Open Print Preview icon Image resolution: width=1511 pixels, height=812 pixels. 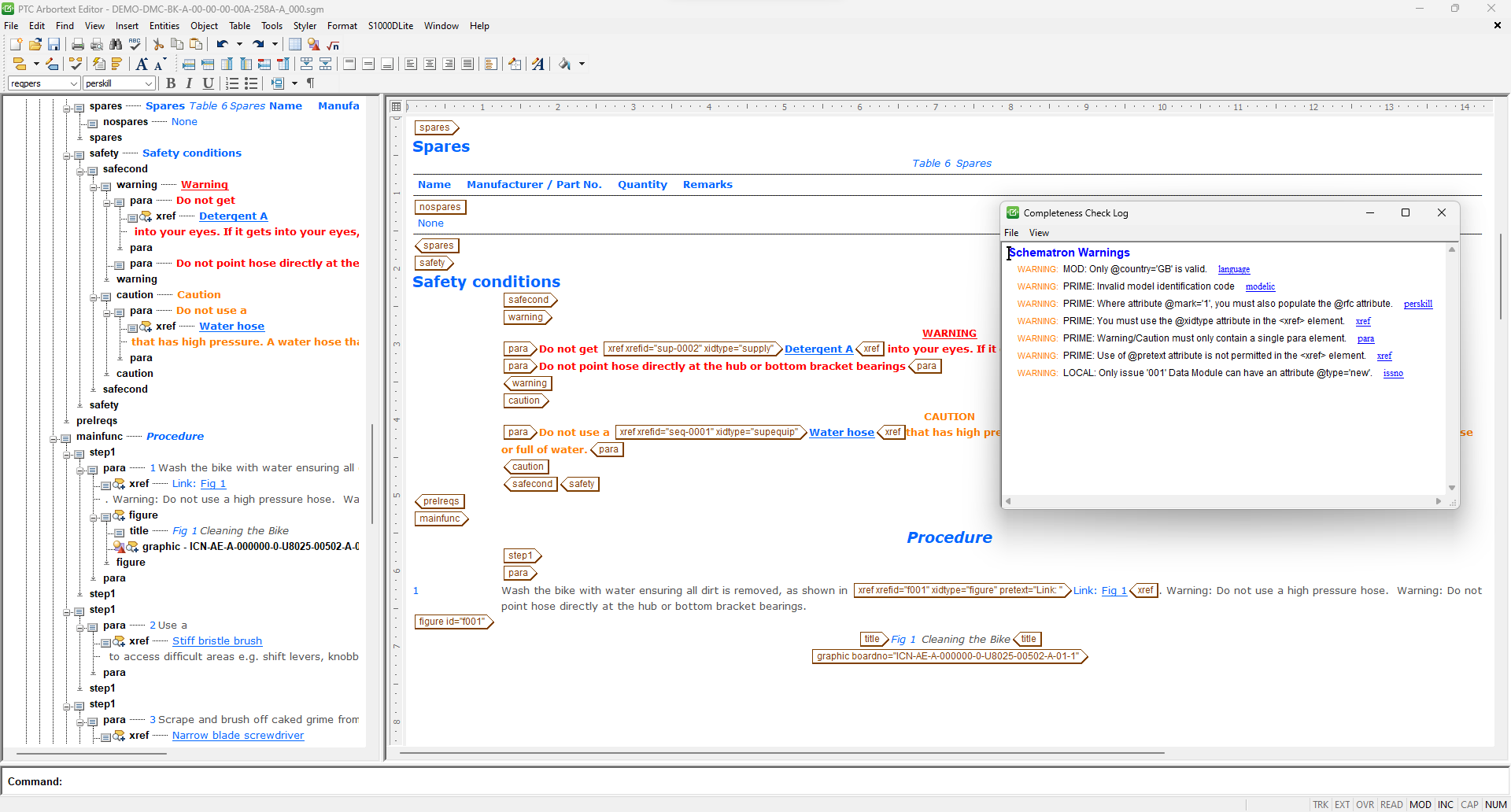[x=97, y=45]
